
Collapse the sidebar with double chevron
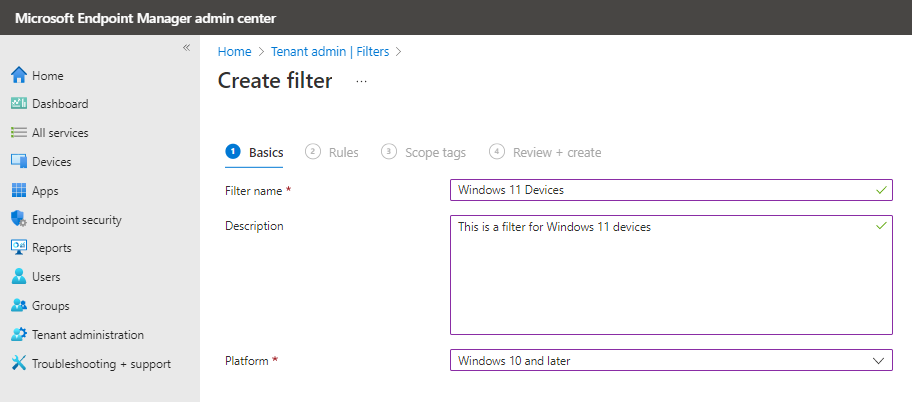(x=187, y=48)
